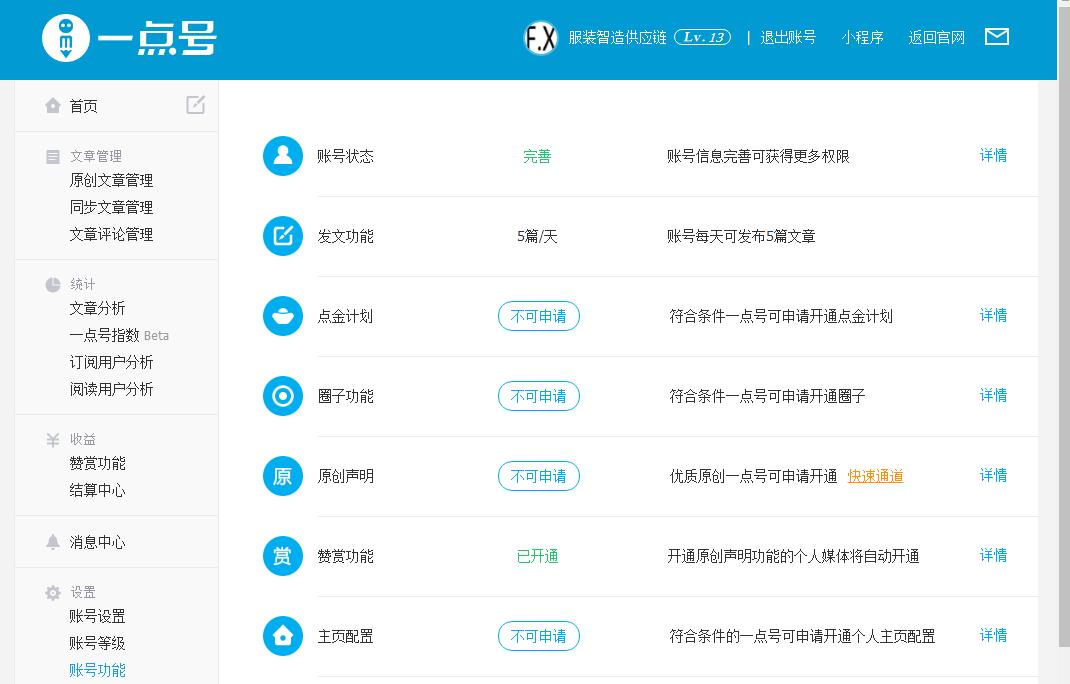Screen dimensions: 1070x684
Task: Open the 快速通道 fast-track link
Action: tap(873, 476)
